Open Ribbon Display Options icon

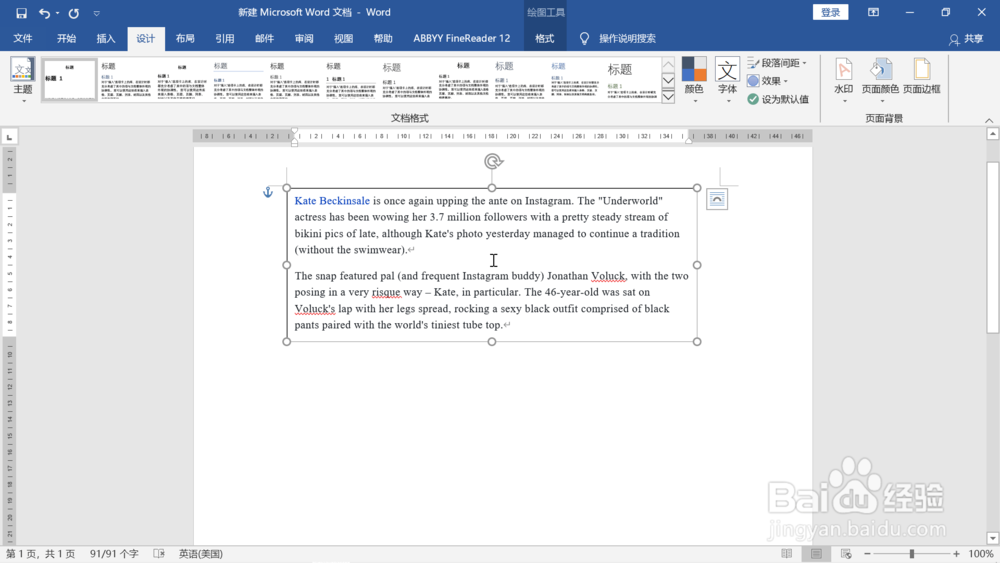pos(873,12)
